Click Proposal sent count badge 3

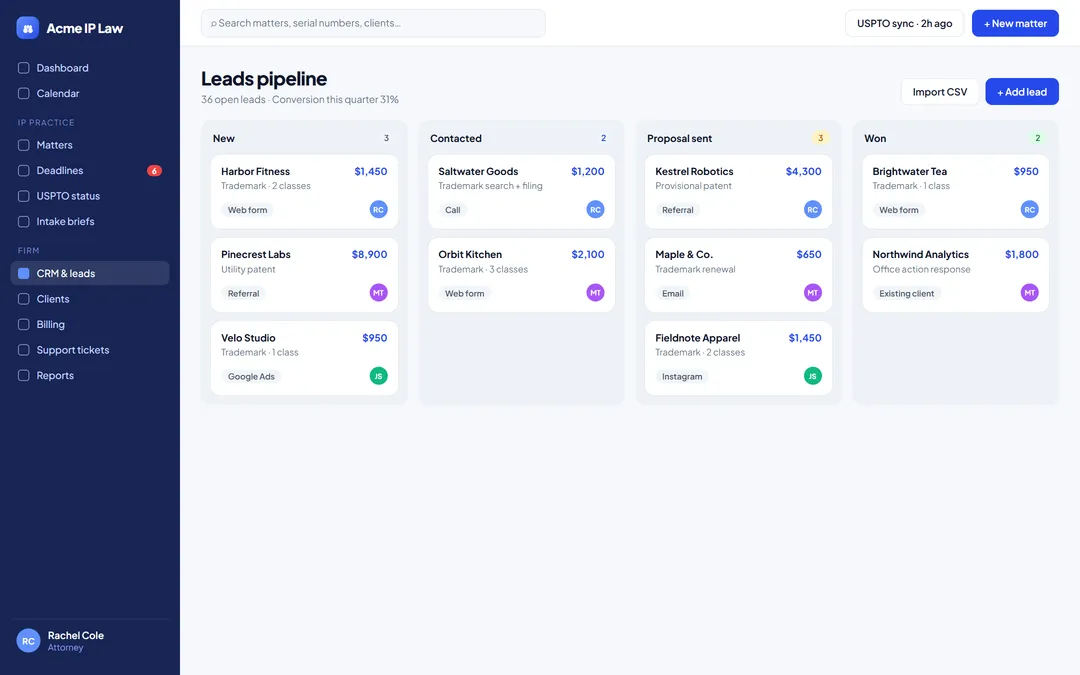click(x=820, y=138)
